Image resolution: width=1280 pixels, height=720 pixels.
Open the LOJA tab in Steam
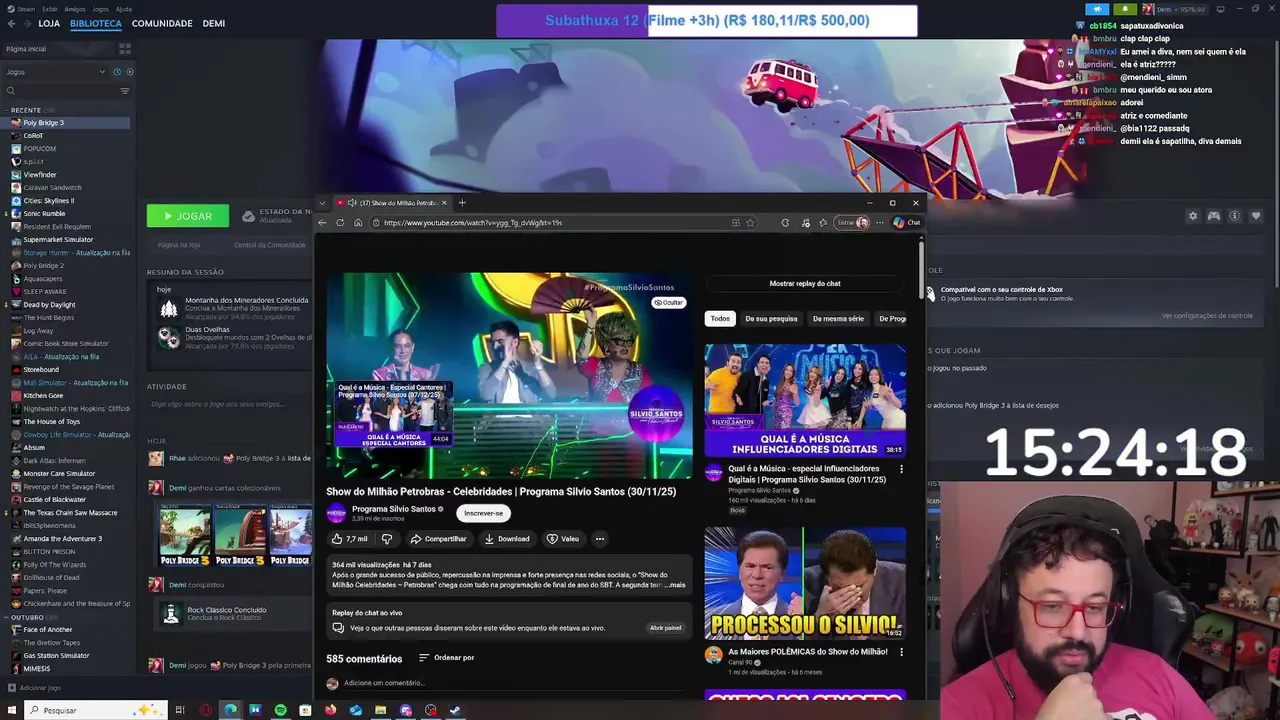click(49, 23)
